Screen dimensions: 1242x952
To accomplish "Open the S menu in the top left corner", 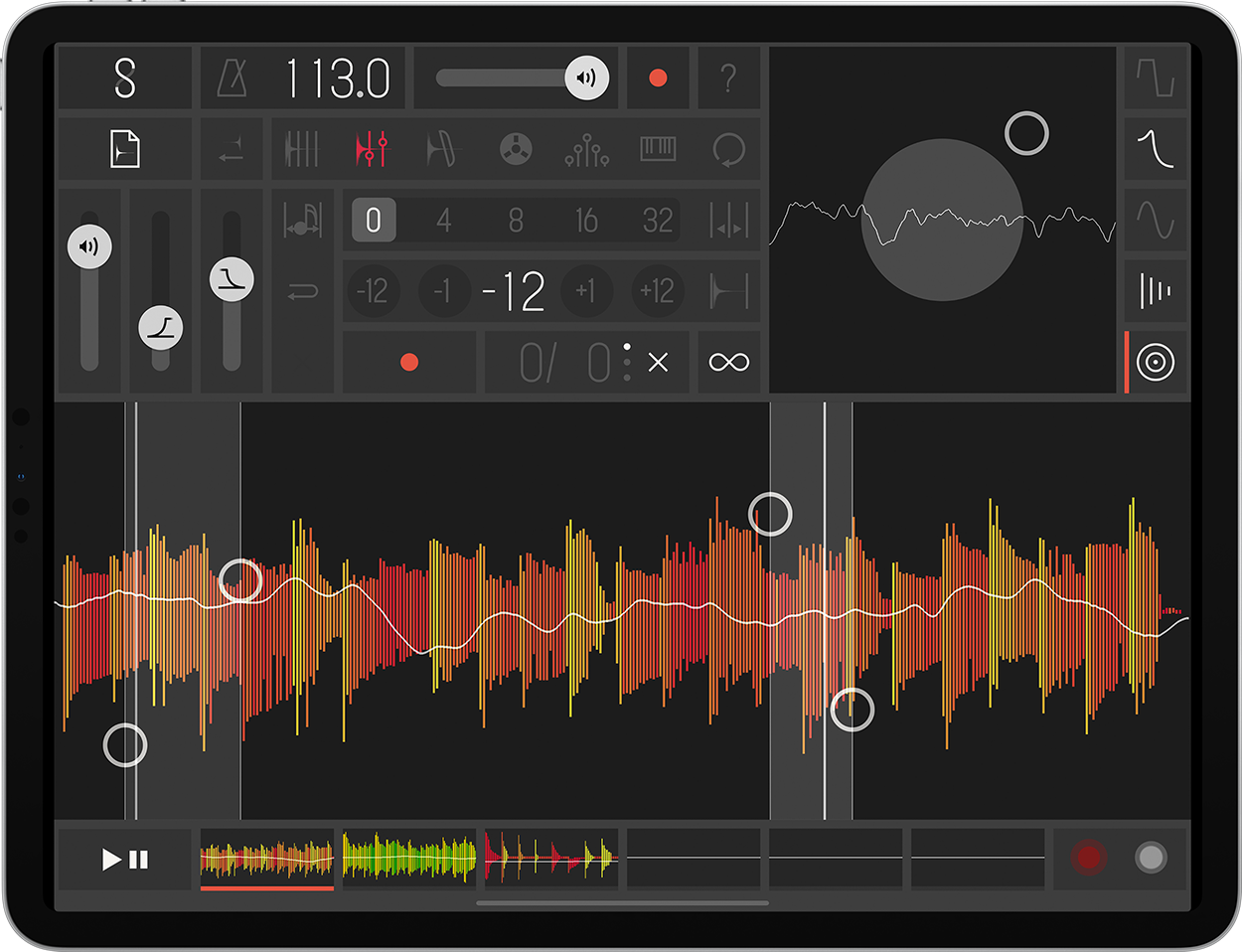I will (124, 78).
